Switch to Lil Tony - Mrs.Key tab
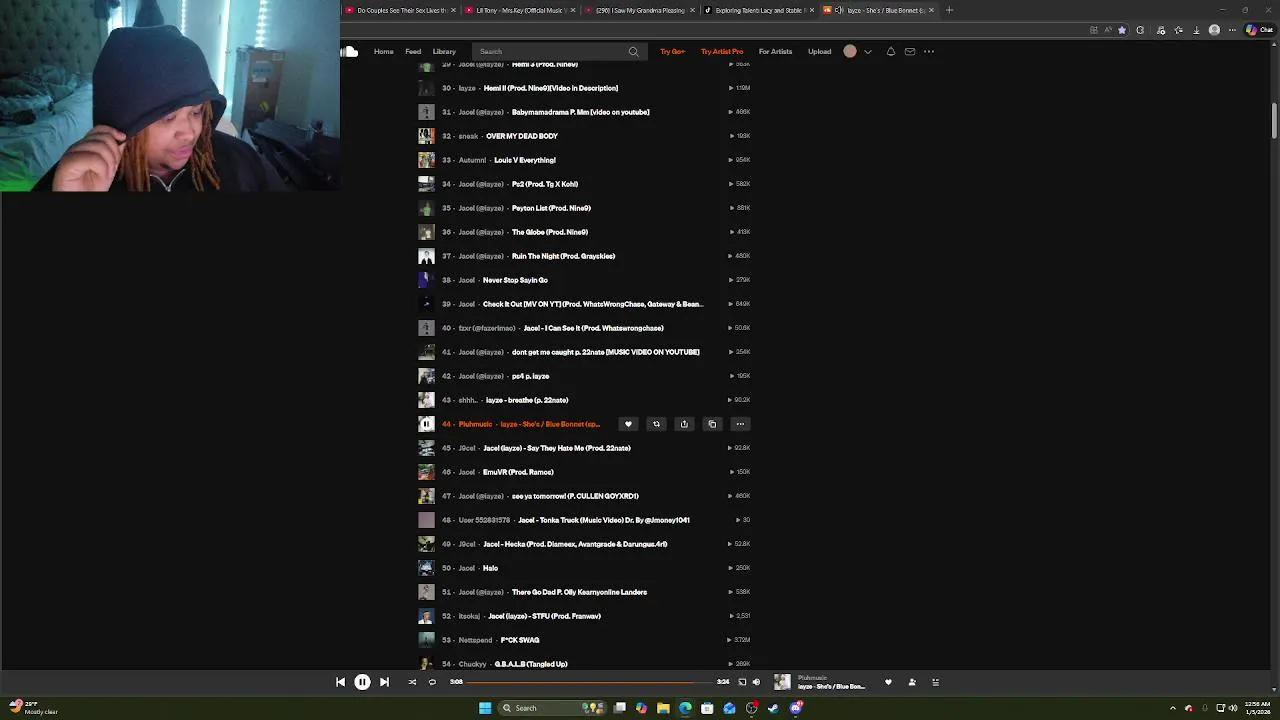The height and width of the screenshot is (720, 1280). coord(520,10)
